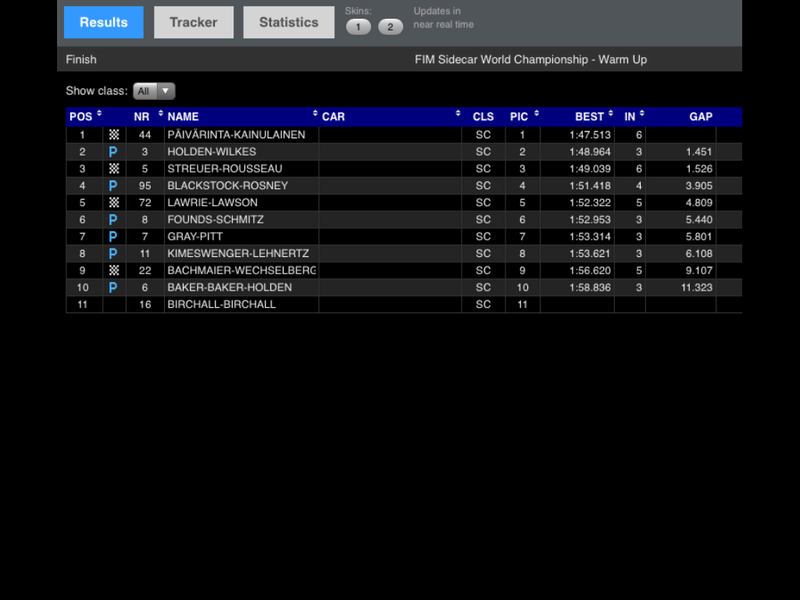Select the STREUER-ROUSSEAU name cell
Image resolution: width=800 pixels, height=600 pixels.
[x=241, y=168]
